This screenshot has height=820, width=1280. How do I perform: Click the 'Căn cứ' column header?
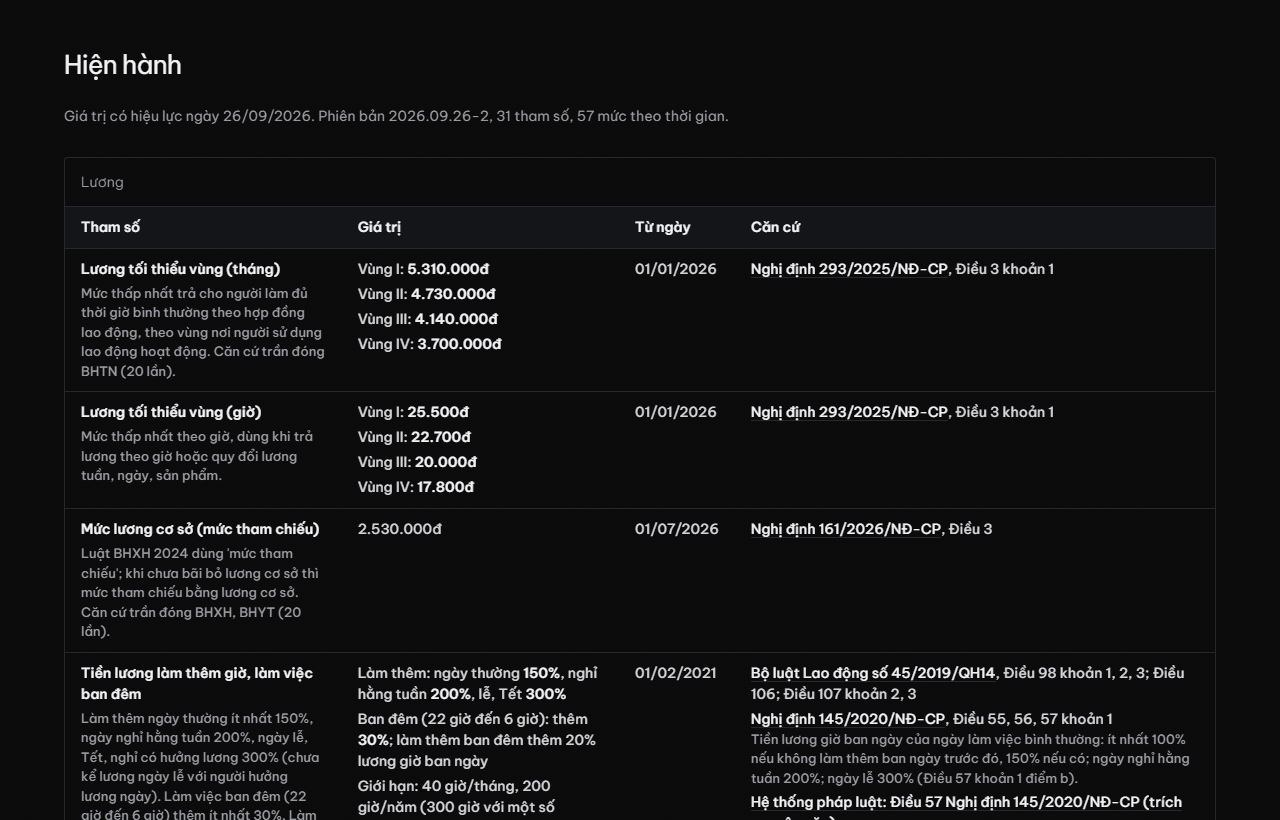[x=775, y=227]
